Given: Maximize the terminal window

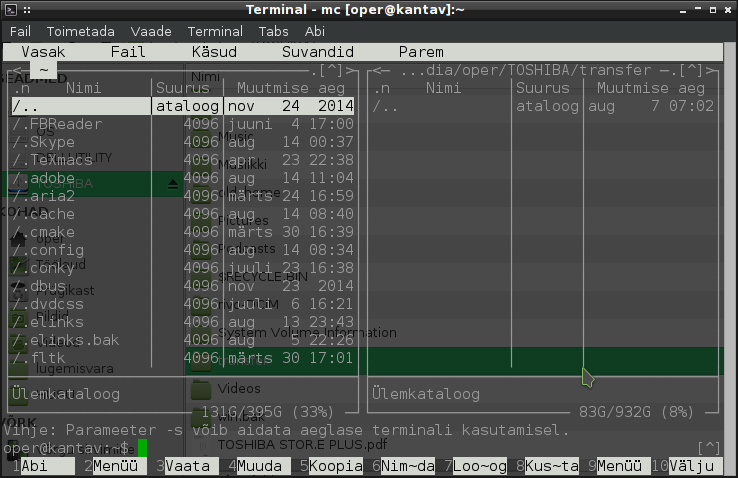Looking at the screenshot, I should pyautogui.click(x=713, y=10).
